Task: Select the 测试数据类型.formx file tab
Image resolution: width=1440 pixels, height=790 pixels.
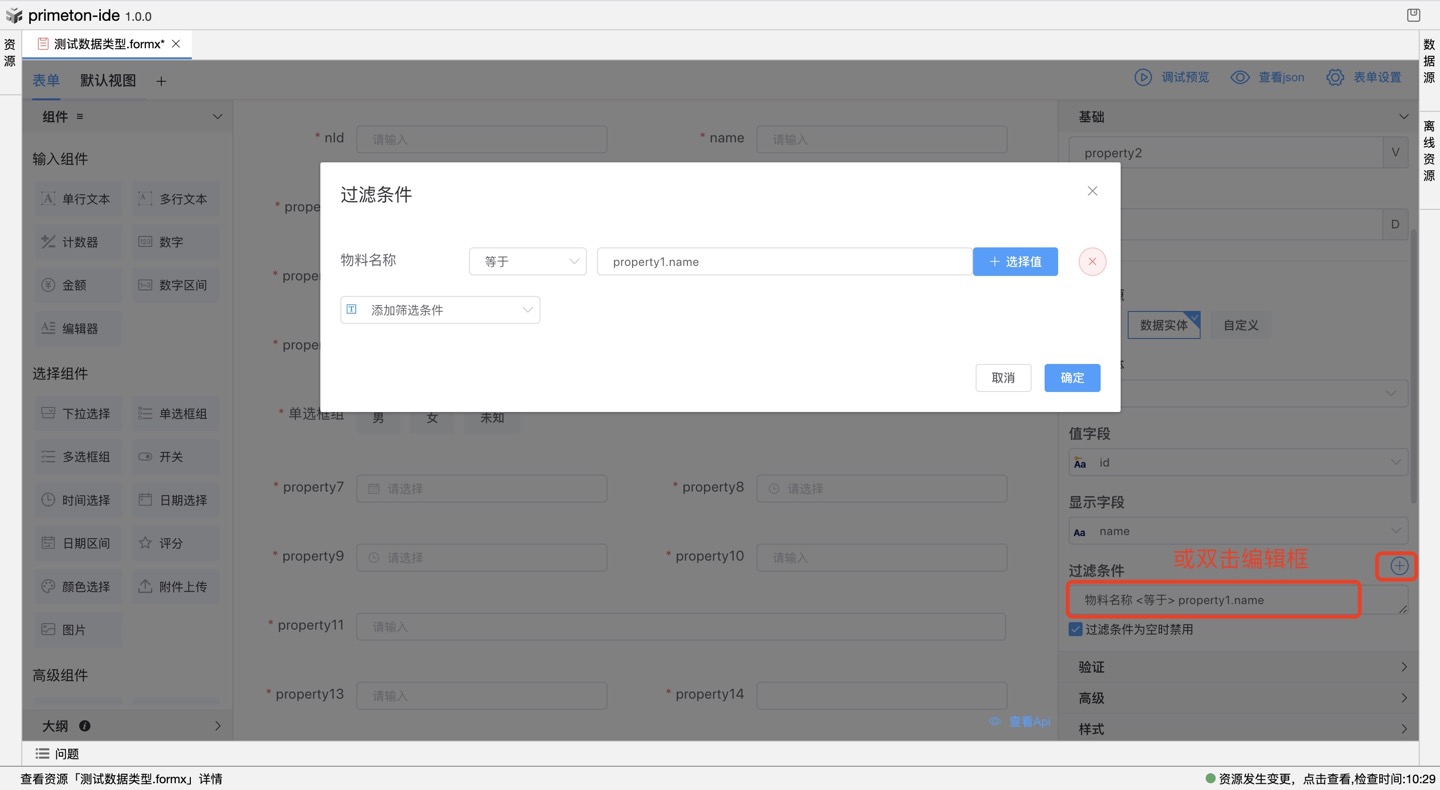Action: (108, 44)
